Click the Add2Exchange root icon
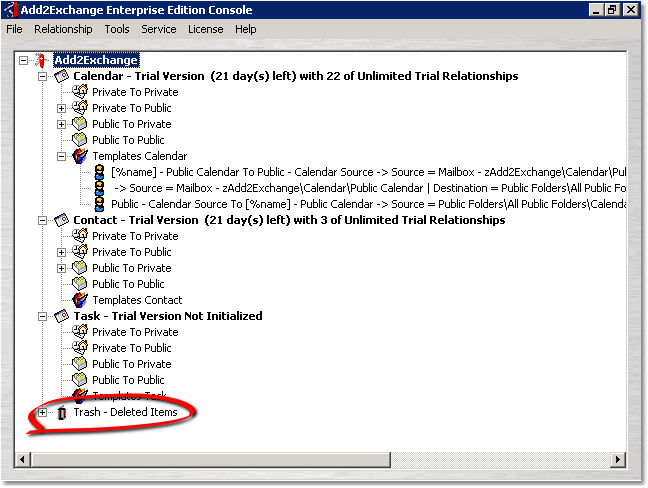The height and width of the screenshot is (488, 648). pos(40,60)
